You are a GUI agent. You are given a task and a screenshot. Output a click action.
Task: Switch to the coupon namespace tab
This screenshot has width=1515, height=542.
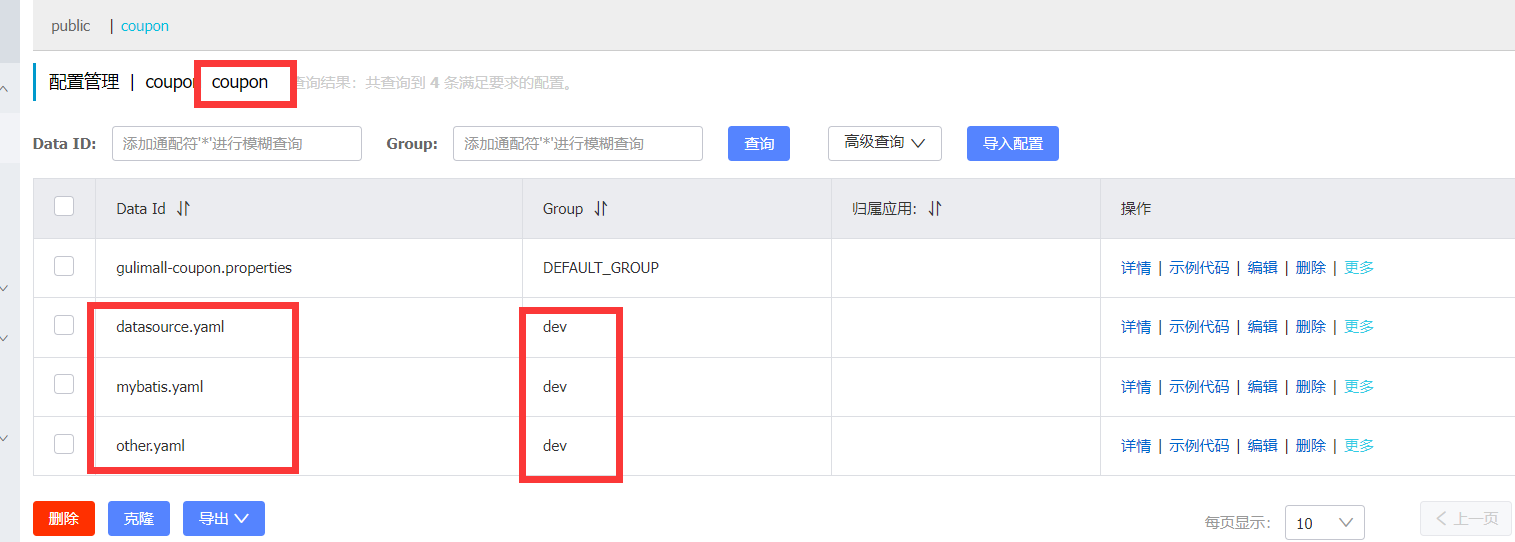click(x=145, y=26)
